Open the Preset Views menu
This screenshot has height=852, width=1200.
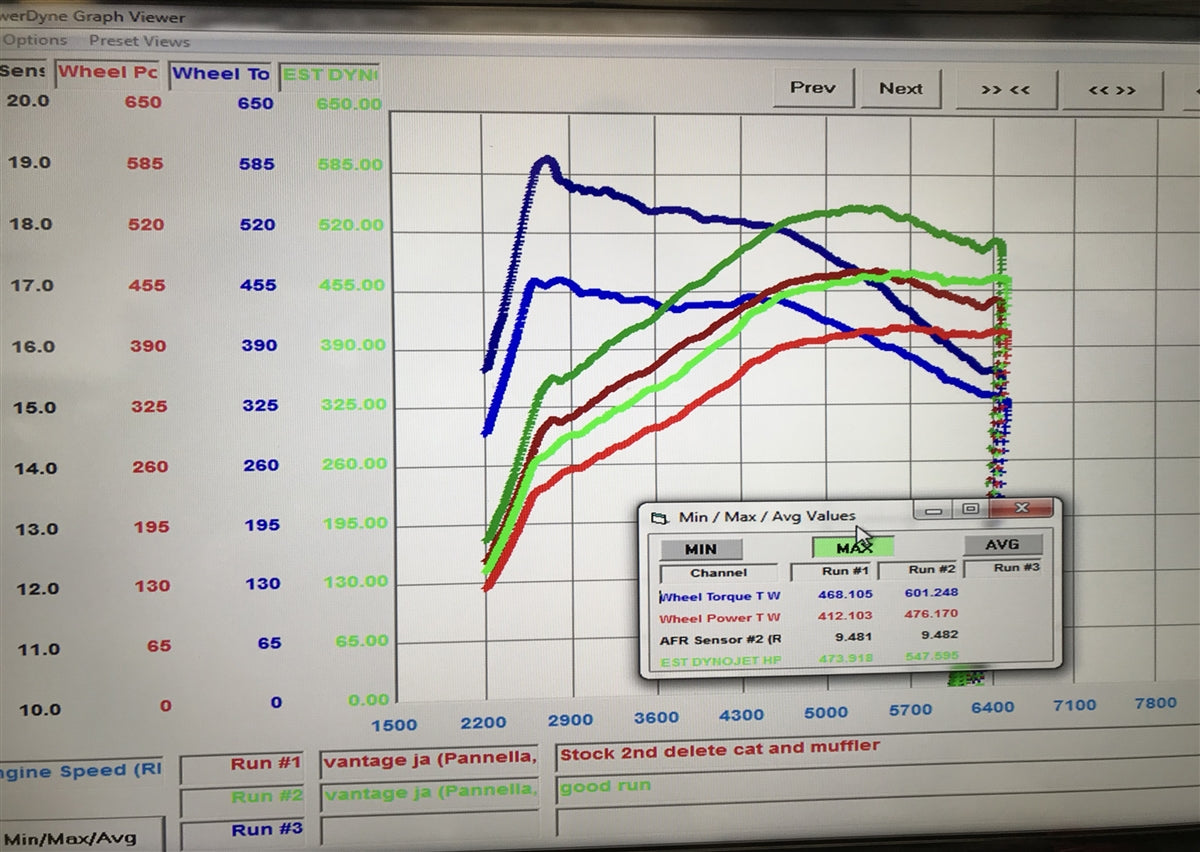[139, 41]
